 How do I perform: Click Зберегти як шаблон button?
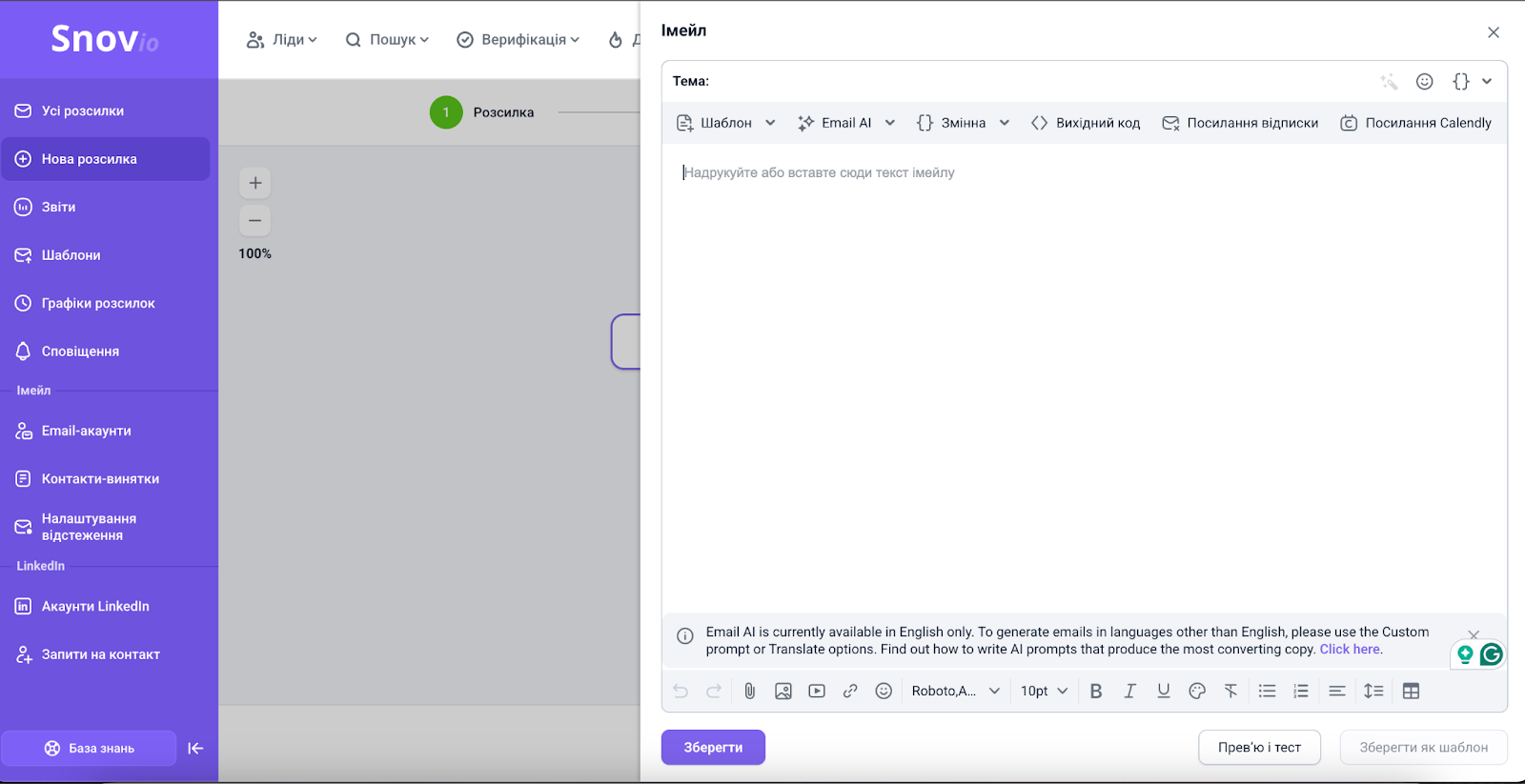(x=1424, y=748)
